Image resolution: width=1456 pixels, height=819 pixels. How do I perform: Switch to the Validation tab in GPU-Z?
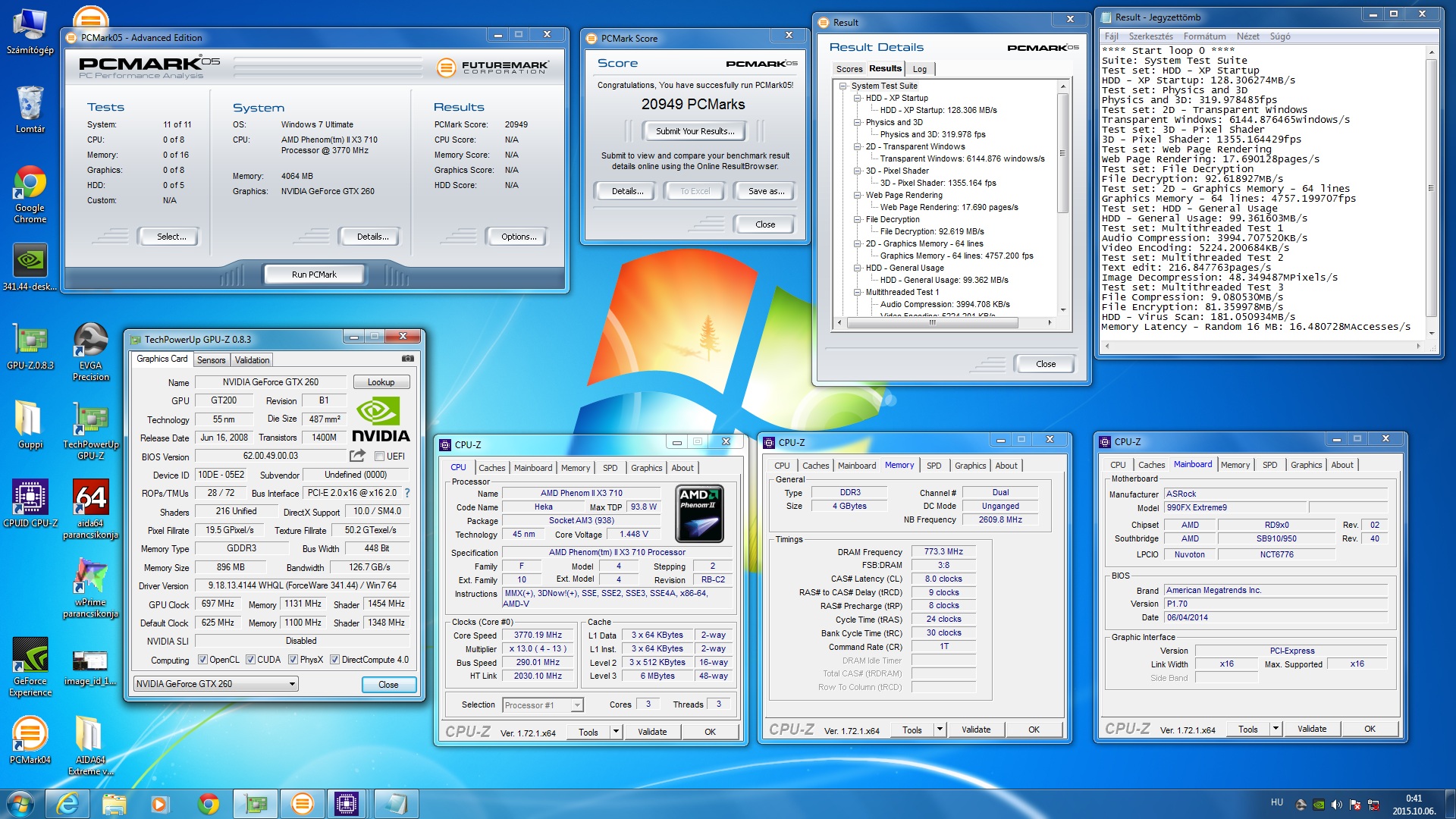tap(252, 360)
